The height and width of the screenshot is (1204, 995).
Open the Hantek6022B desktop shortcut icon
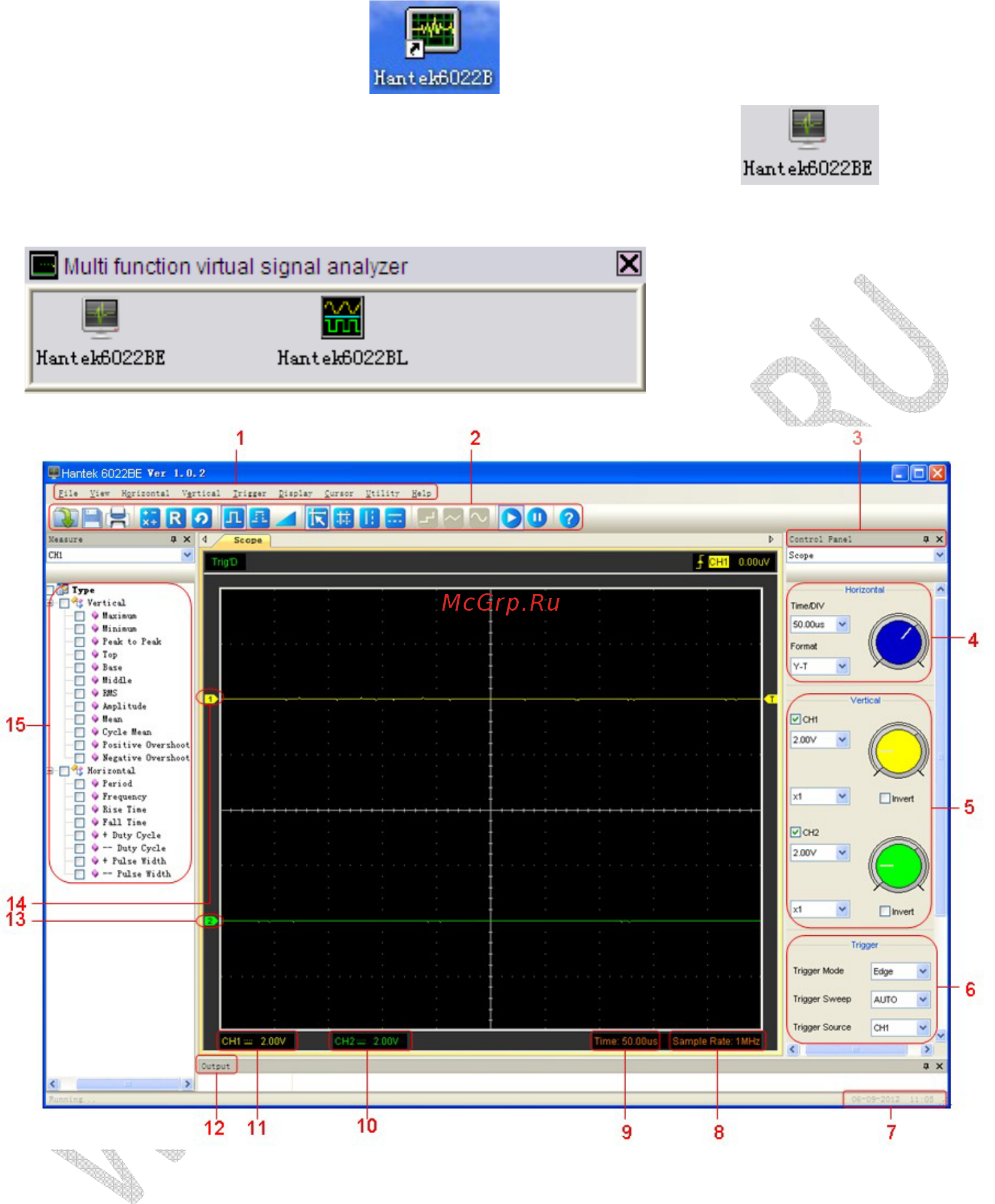(434, 48)
